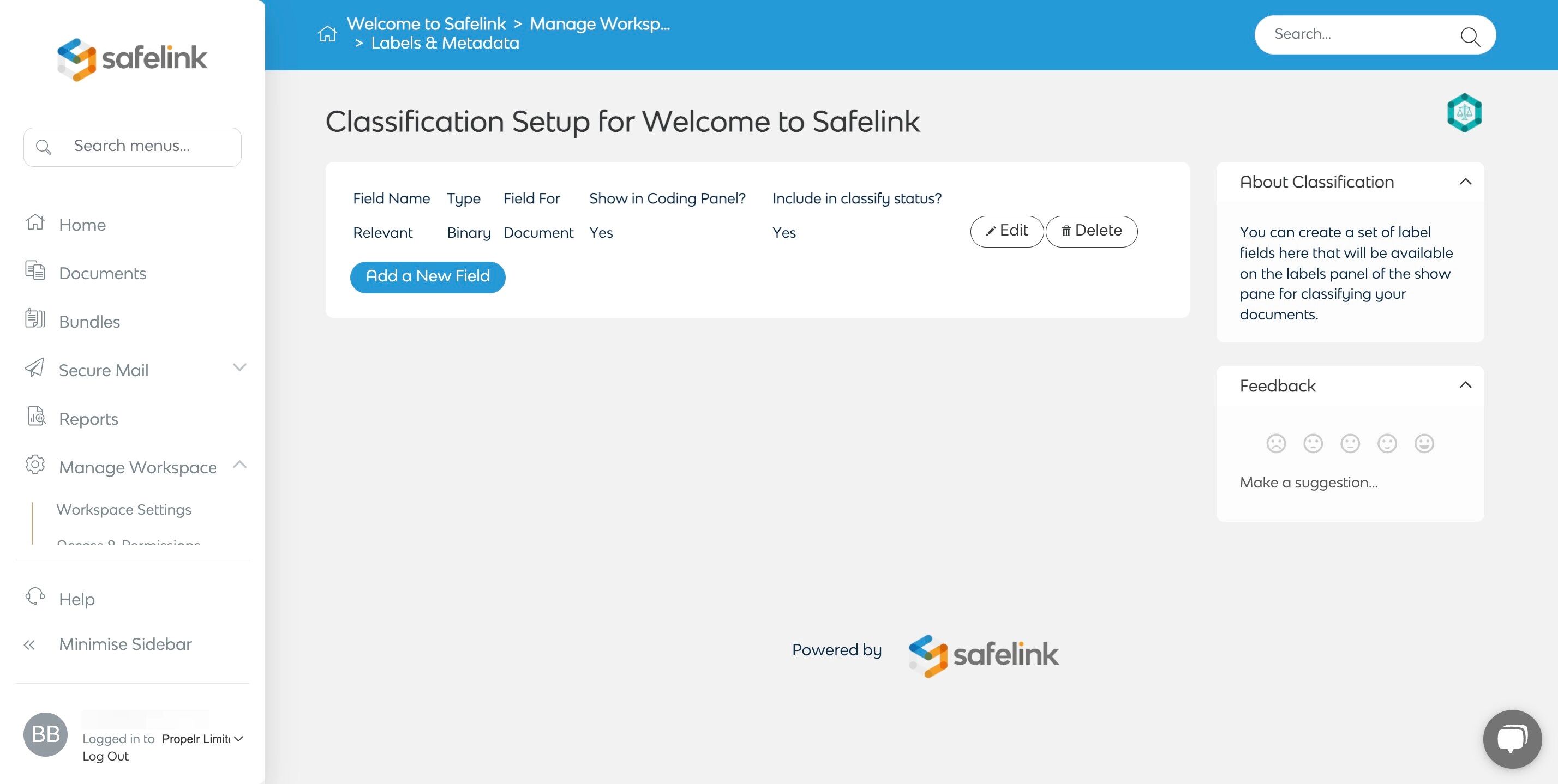Click the Add a New Field button
1558x784 pixels.
[428, 277]
